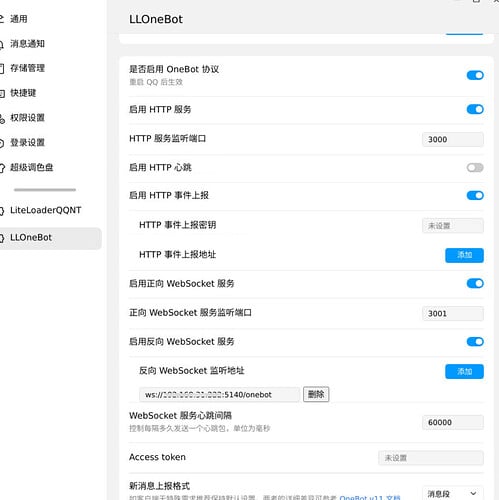
Task: Click 添加 for HTTP 事件上报地址
Action: coord(464,255)
